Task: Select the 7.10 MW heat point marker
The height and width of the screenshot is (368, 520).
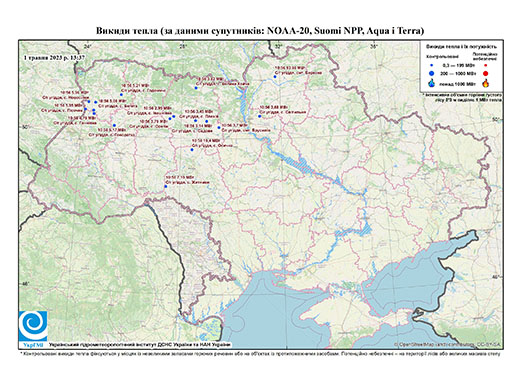Action: (x=166, y=186)
